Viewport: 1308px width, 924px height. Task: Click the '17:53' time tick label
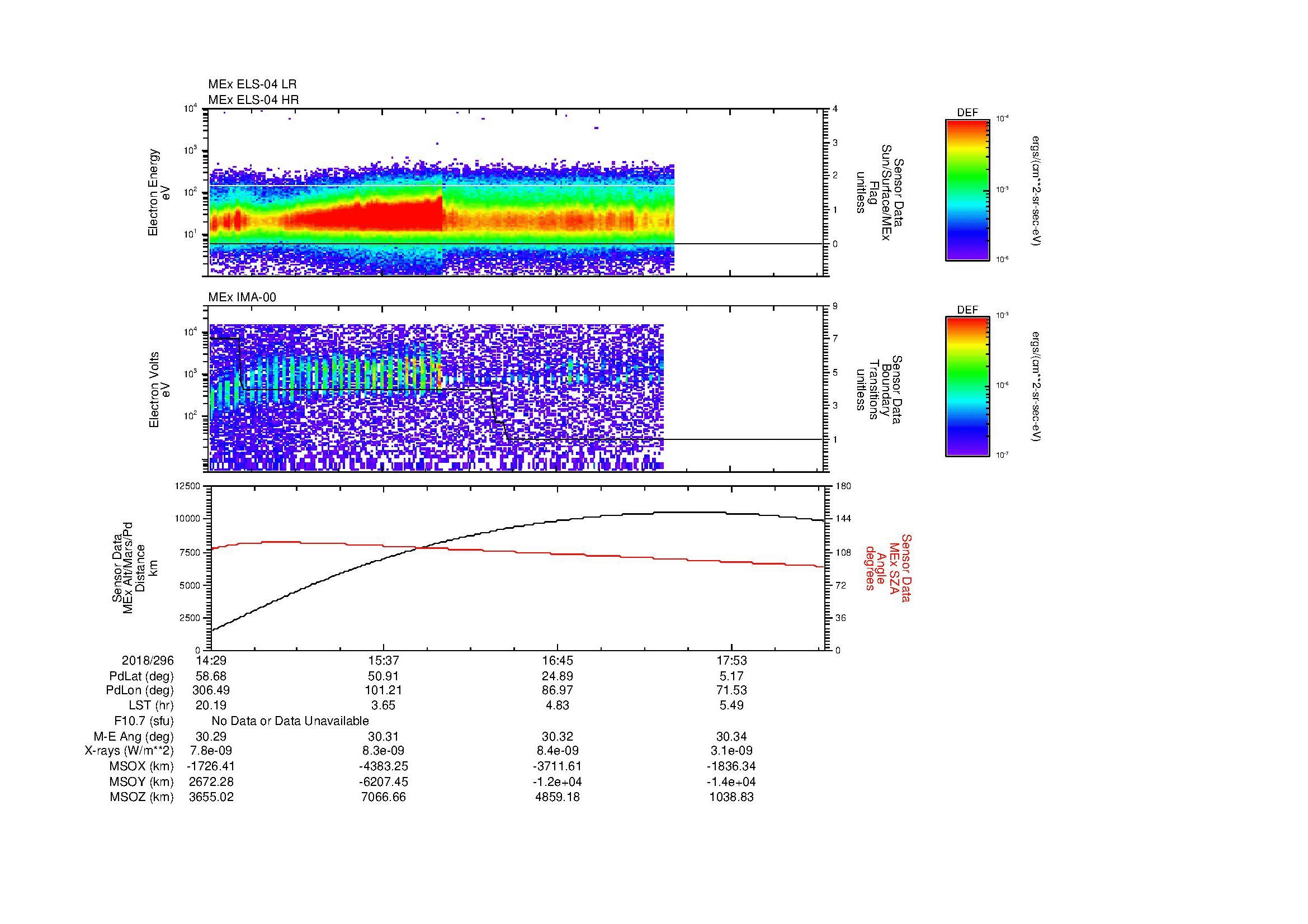pyautogui.click(x=731, y=660)
